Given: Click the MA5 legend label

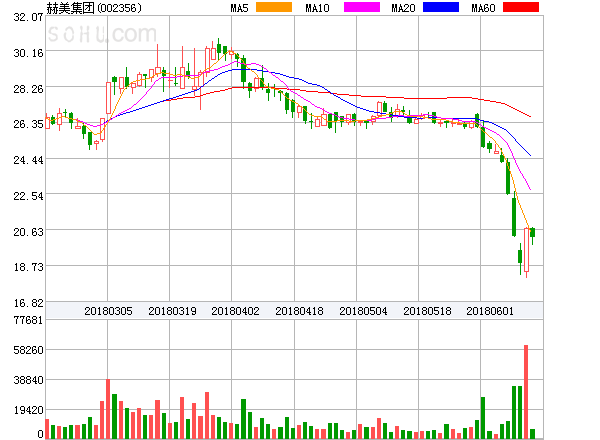Looking at the screenshot, I should pyautogui.click(x=240, y=8).
